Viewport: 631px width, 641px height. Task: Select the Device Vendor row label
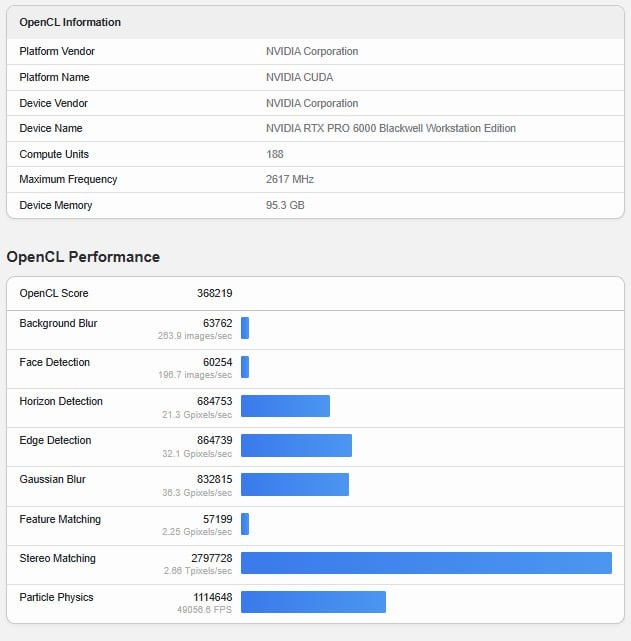(55, 103)
